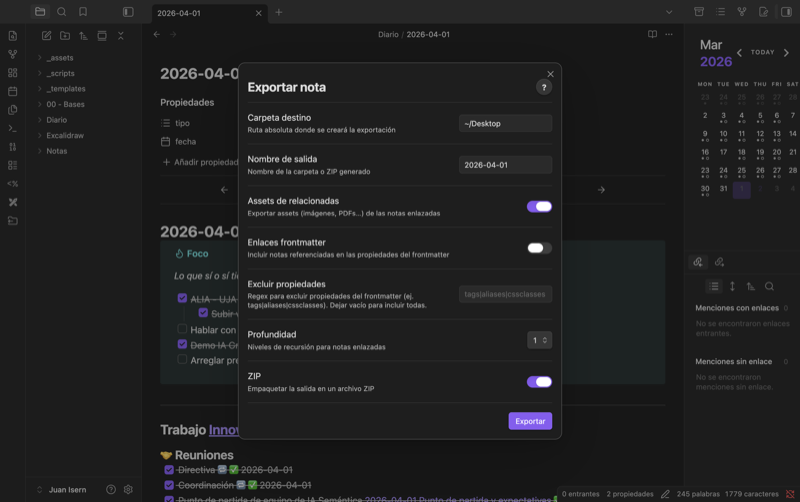Screen dimensions: 800x502
Task: Navigate back arrow in note header
Action: pyautogui.click(x=157, y=34)
